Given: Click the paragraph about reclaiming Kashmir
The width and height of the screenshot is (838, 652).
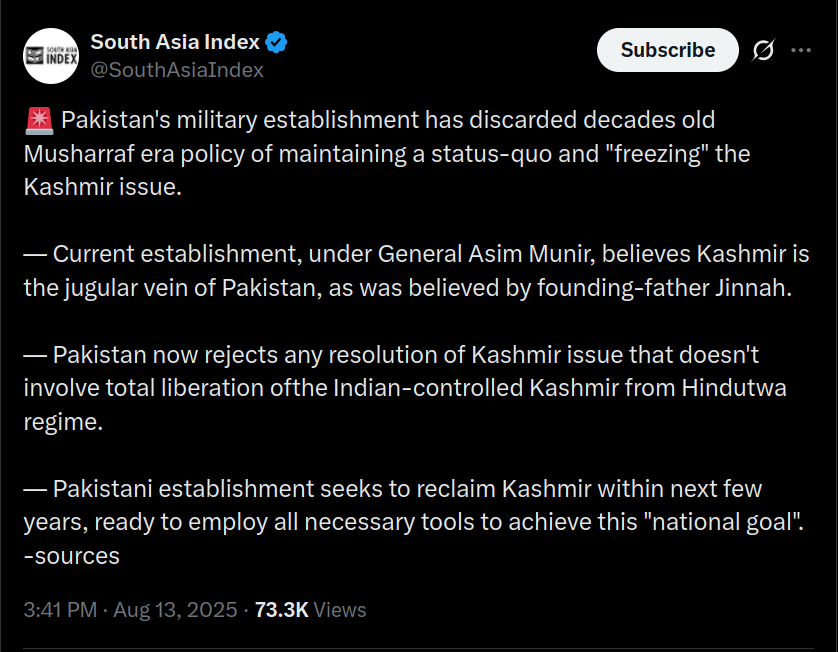Looking at the screenshot, I should (x=400, y=505).
